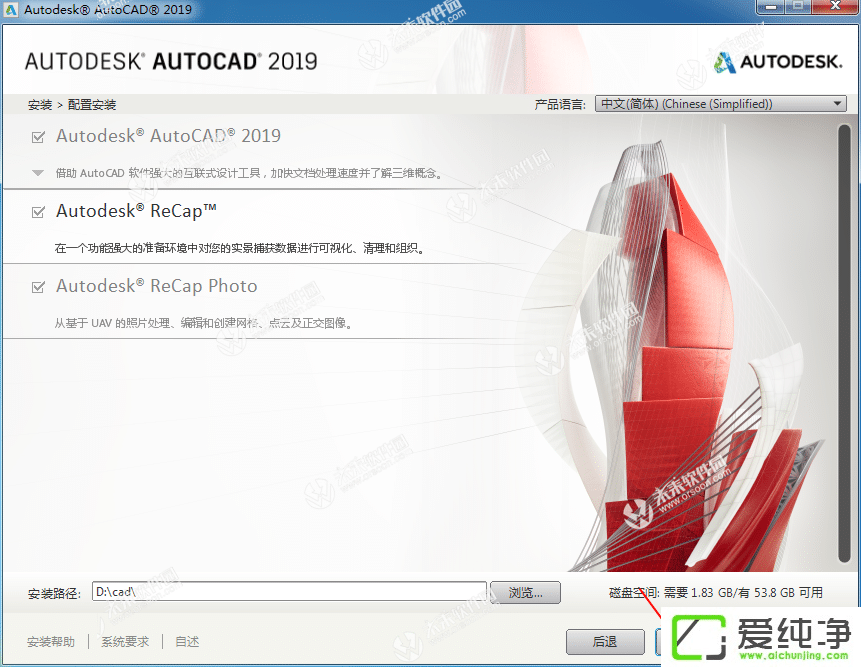The width and height of the screenshot is (861, 667).
Task: Click the AUTODESK AUTOCAD 2019 header logo
Action: click(x=172, y=60)
